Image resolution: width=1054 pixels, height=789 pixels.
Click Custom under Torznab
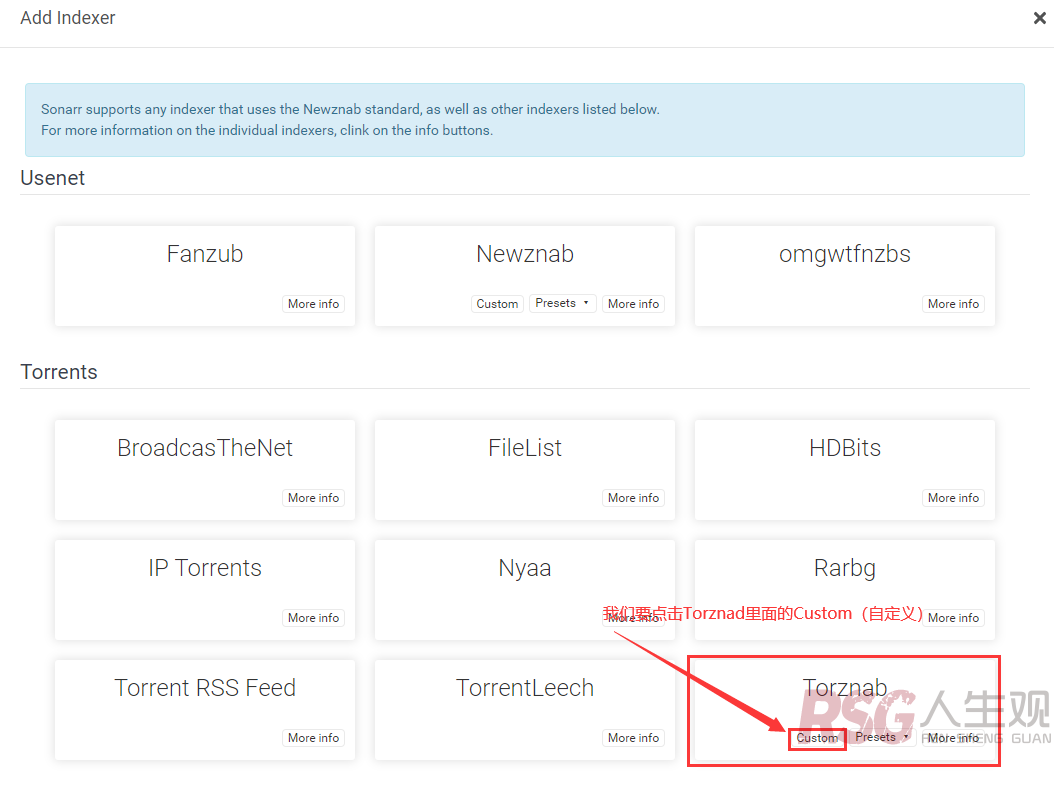[x=817, y=738]
